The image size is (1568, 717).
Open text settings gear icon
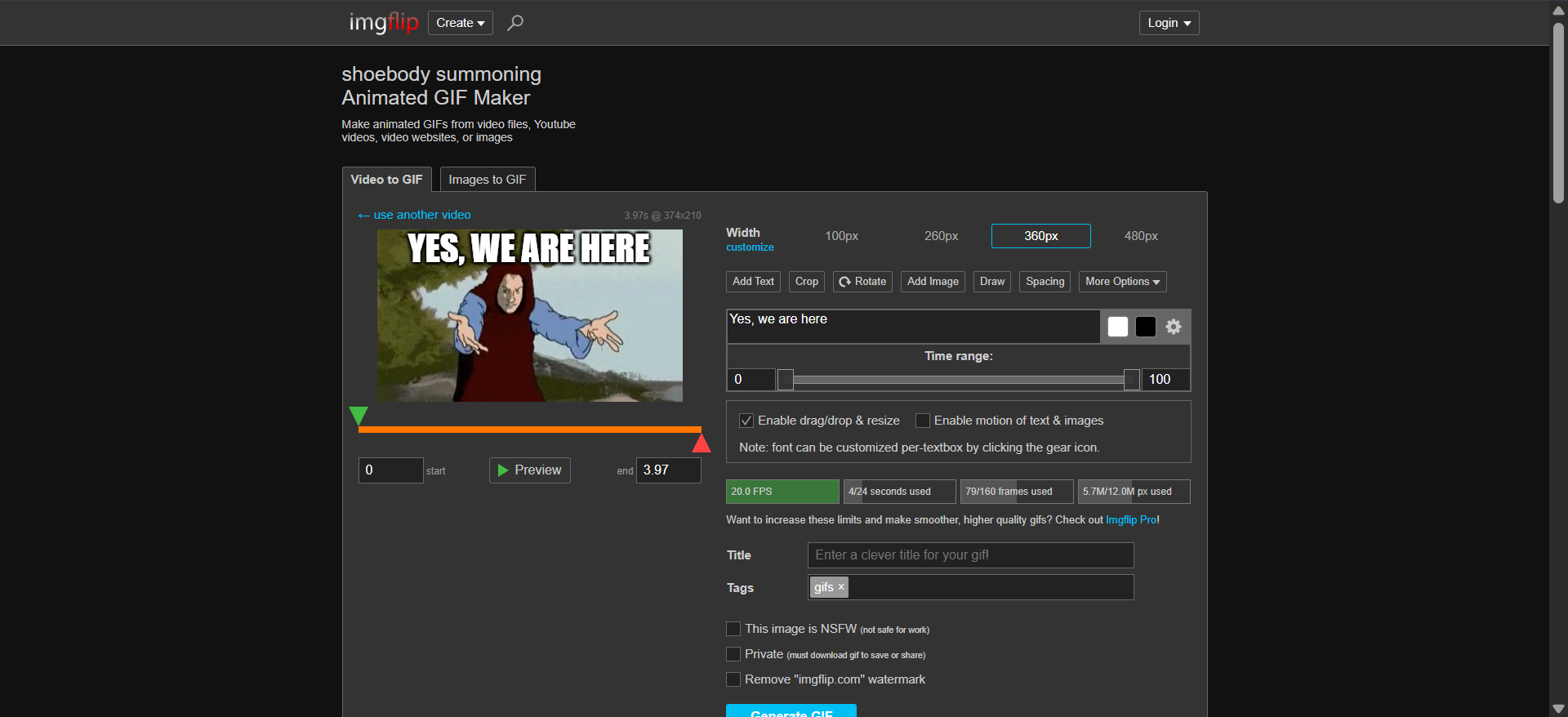[x=1174, y=327]
